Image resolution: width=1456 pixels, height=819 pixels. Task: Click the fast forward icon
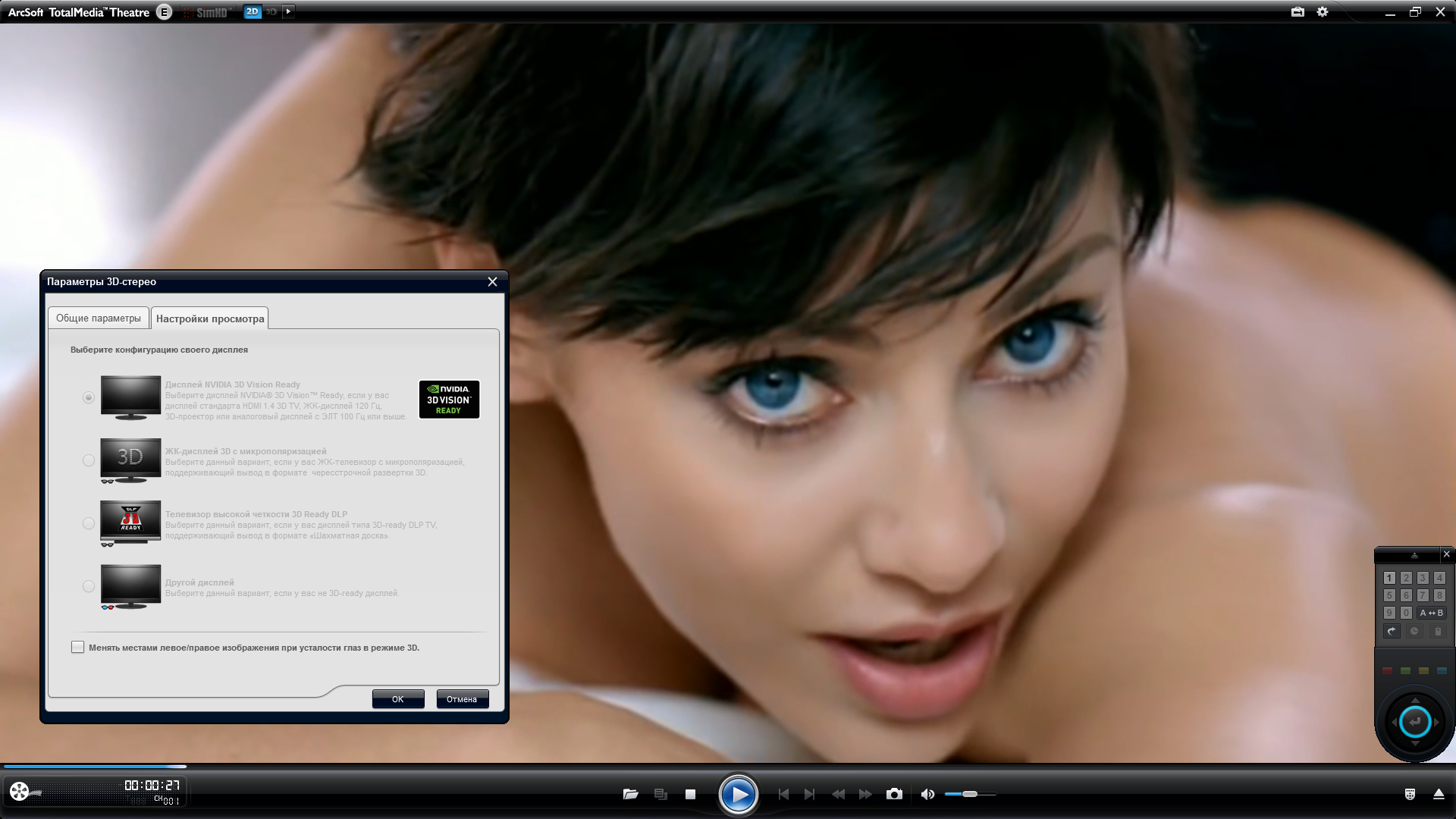click(x=865, y=794)
